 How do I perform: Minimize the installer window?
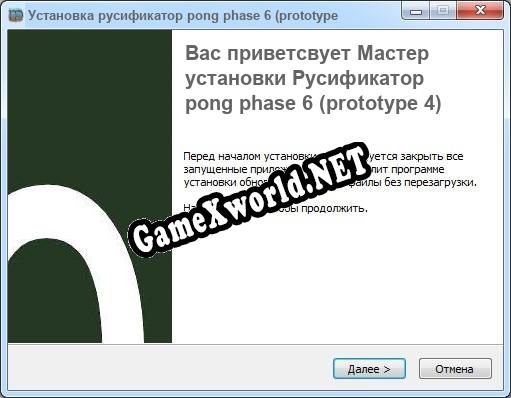pos(416,12)
